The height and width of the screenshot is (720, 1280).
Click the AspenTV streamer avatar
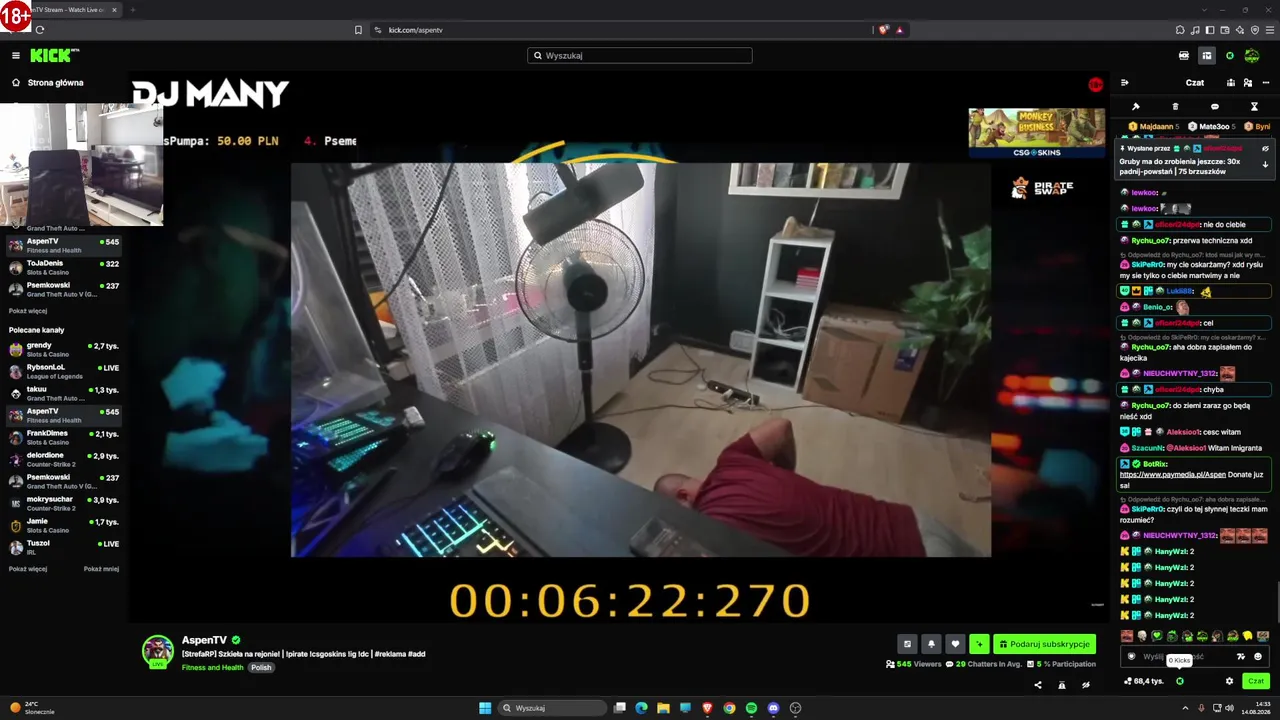coord(158,651)
